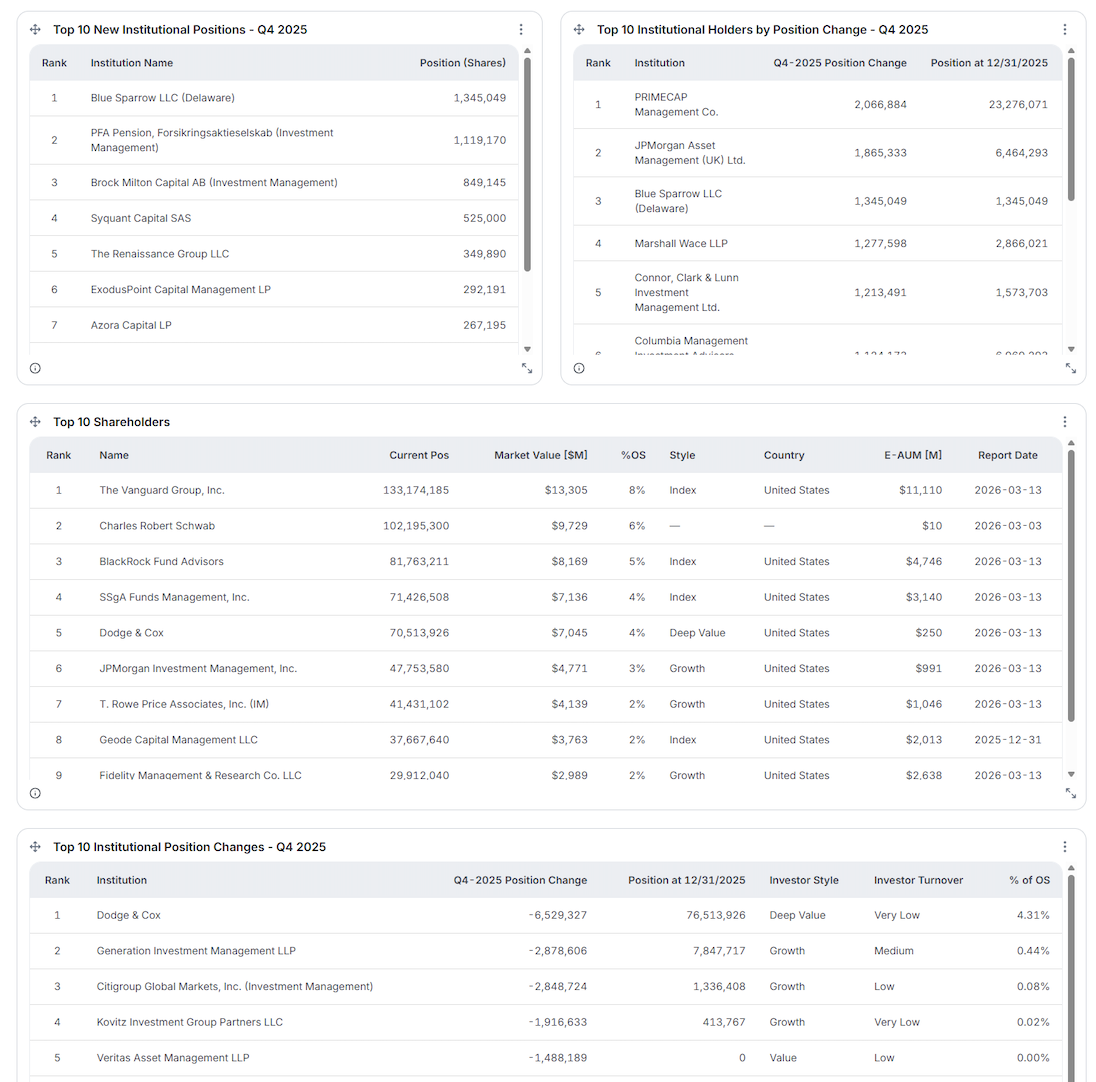Image resolution: width=1096 pixels, height=1082 pixels.
Task: Click scroll up arrow in Top 10 Shareholders table
Action: [1071, 443]
